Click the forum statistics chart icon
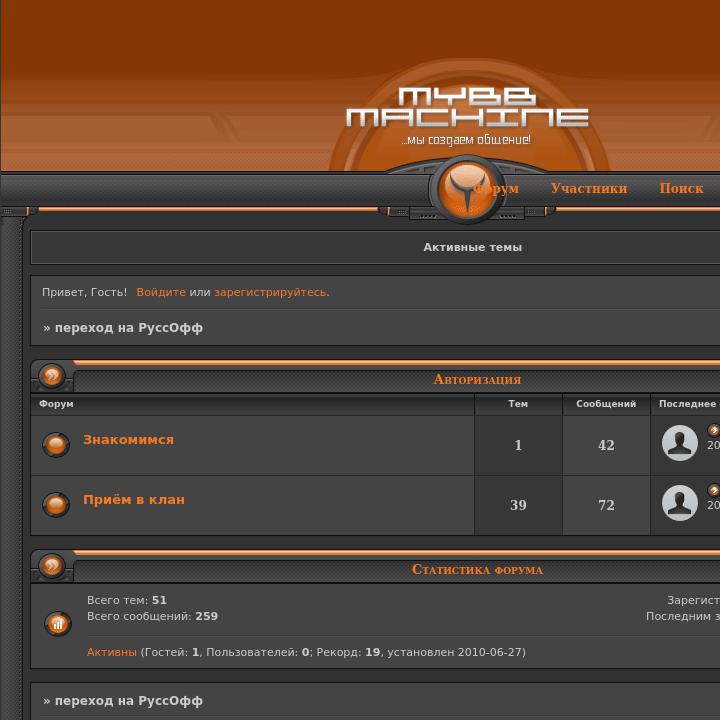Screen dimensions: 720x720 (58, 624)
